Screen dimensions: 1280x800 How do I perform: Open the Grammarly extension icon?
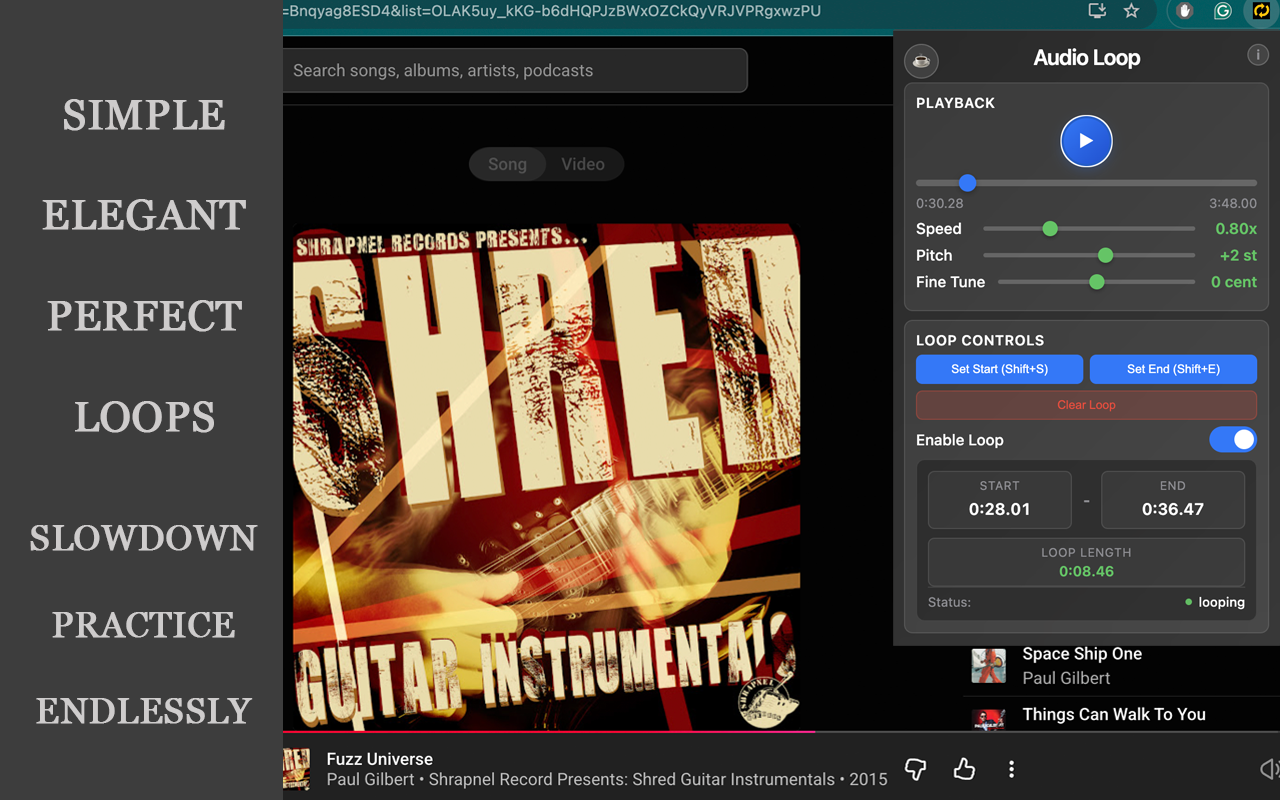point(1222,11)
